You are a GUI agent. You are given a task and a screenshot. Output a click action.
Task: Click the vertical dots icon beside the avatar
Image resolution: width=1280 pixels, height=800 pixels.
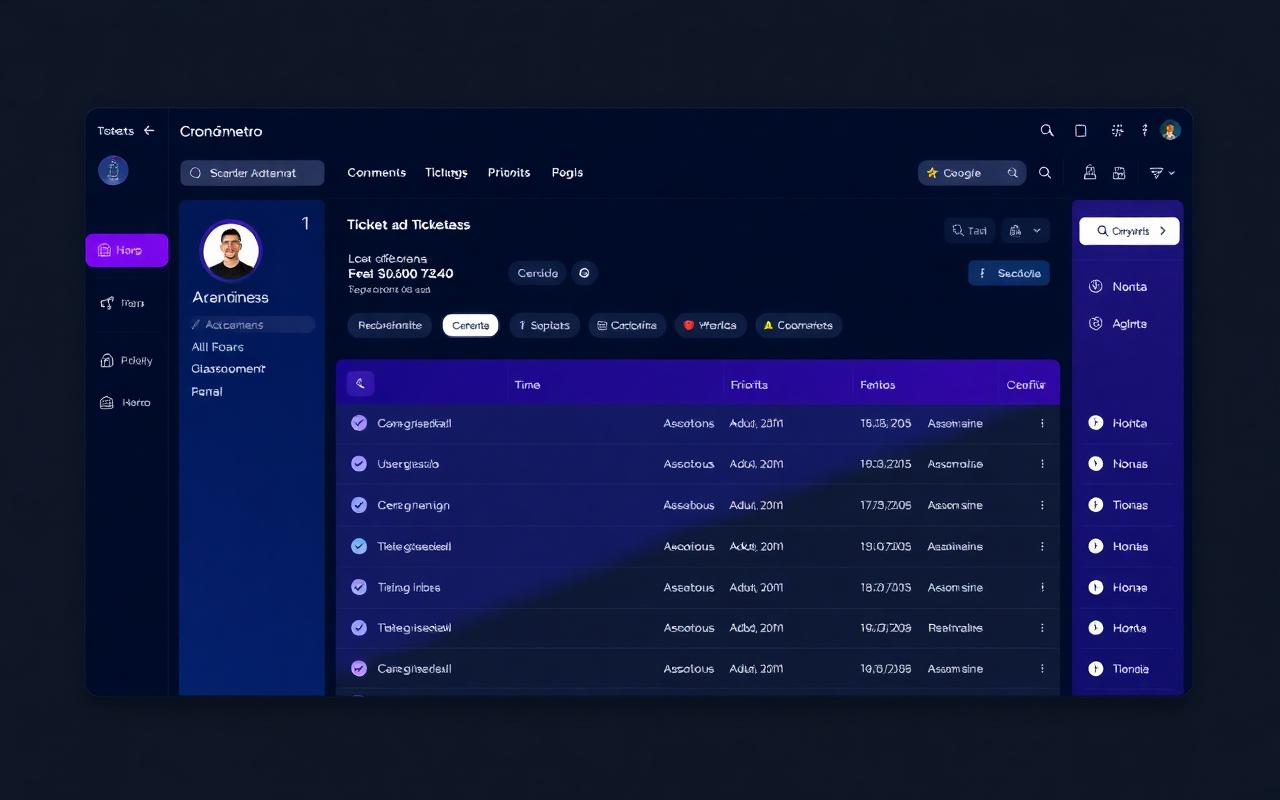(x=1145, y=131)
